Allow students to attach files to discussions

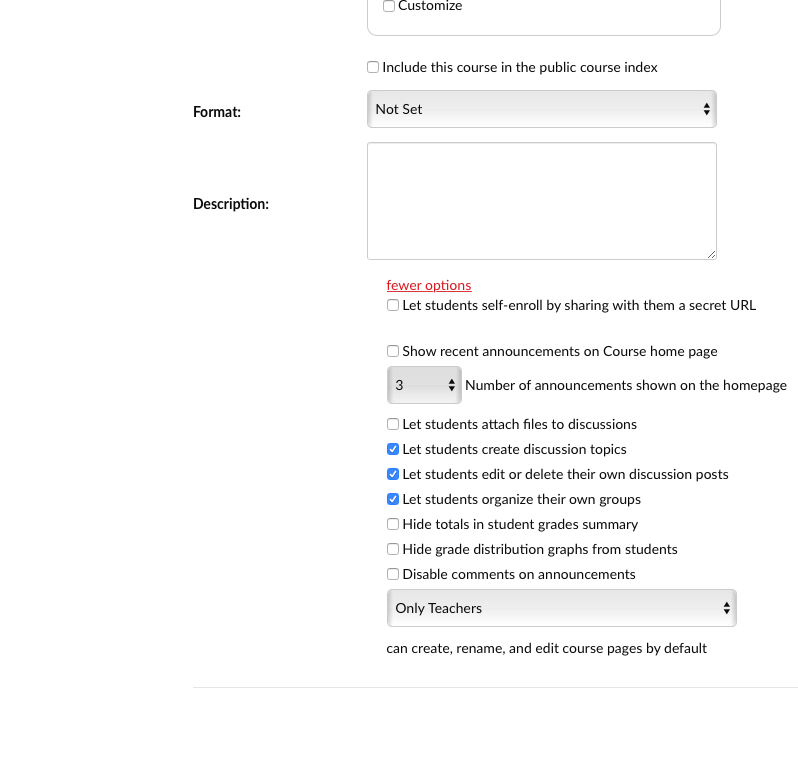coord(393,424)
